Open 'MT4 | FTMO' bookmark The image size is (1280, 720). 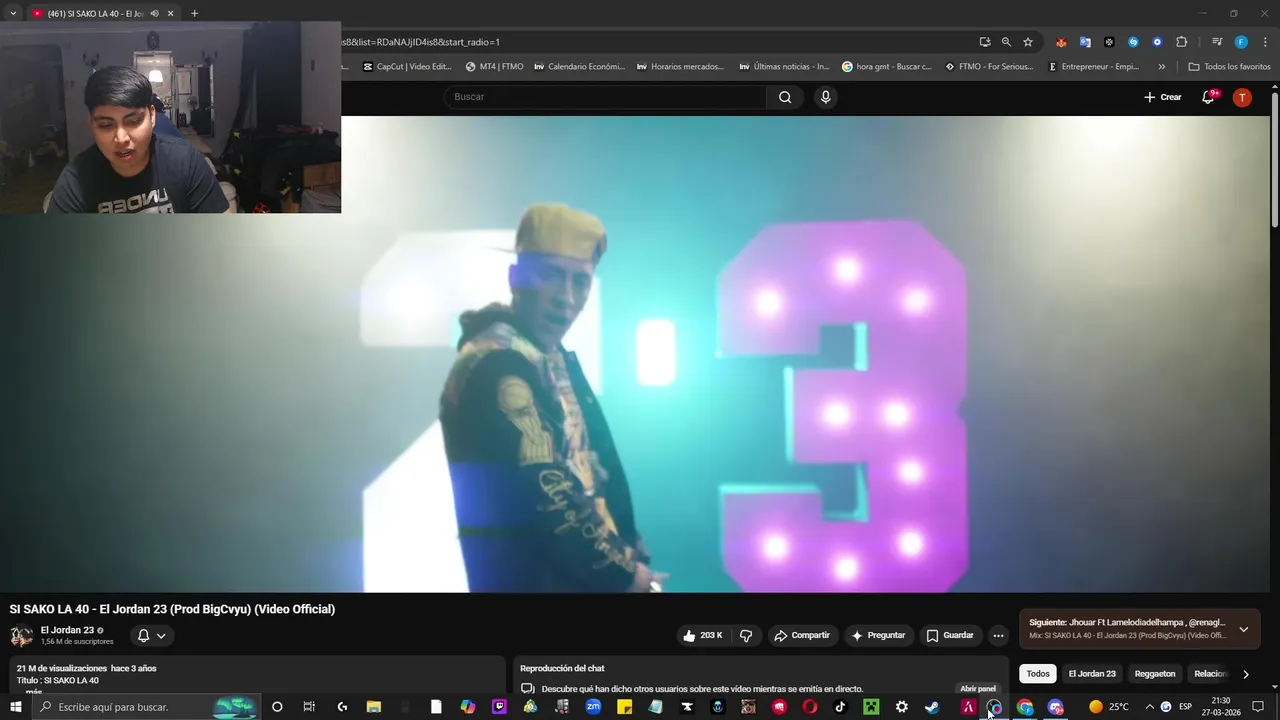click(x=494, y=67)
